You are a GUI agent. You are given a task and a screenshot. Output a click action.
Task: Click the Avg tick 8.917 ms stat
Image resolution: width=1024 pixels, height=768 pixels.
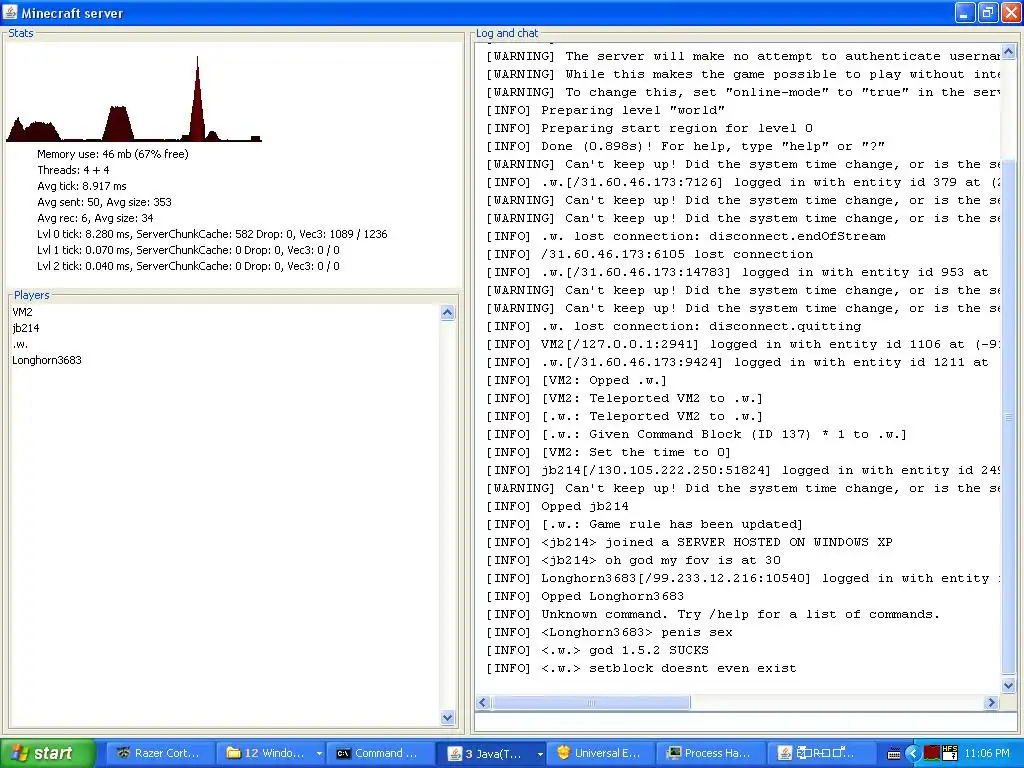[x=82, y=186]
